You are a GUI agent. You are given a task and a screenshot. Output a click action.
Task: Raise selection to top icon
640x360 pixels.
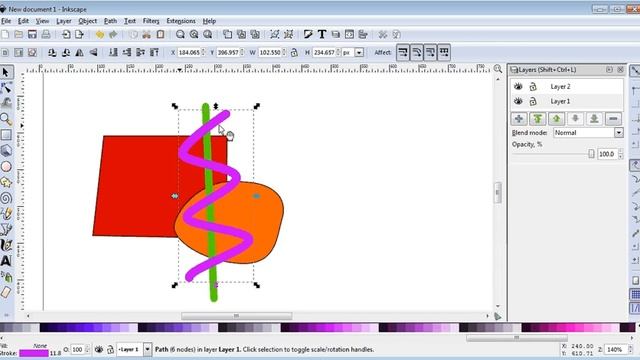click(154, 52)
